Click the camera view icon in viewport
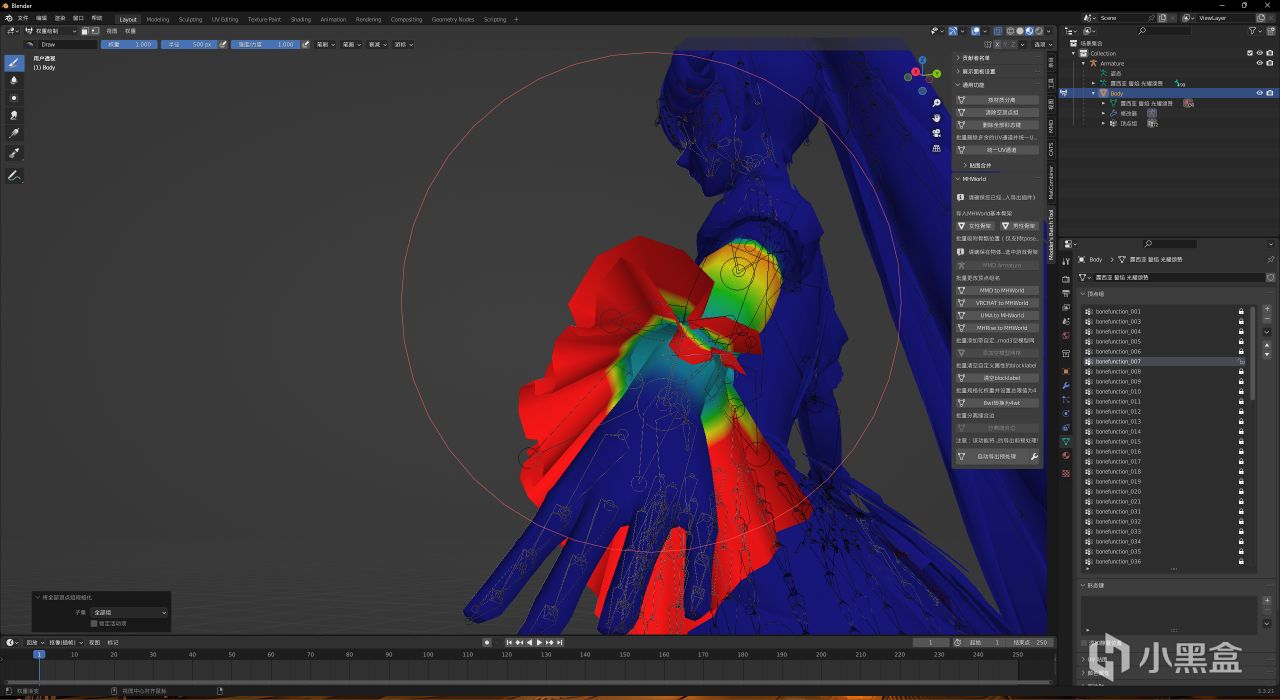Screen dimensions: 1280x700 click(936, 133)
